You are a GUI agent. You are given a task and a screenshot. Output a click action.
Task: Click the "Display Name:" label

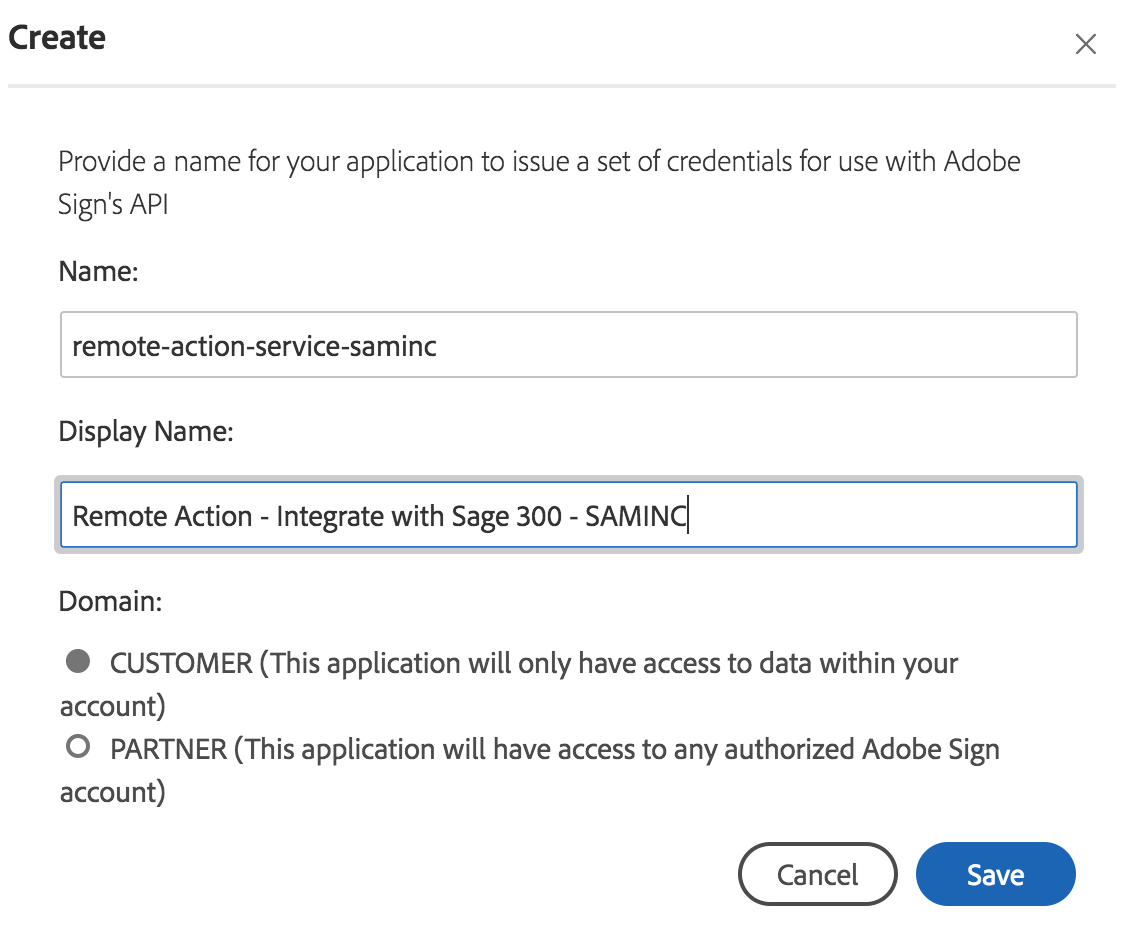click(146, 432)
